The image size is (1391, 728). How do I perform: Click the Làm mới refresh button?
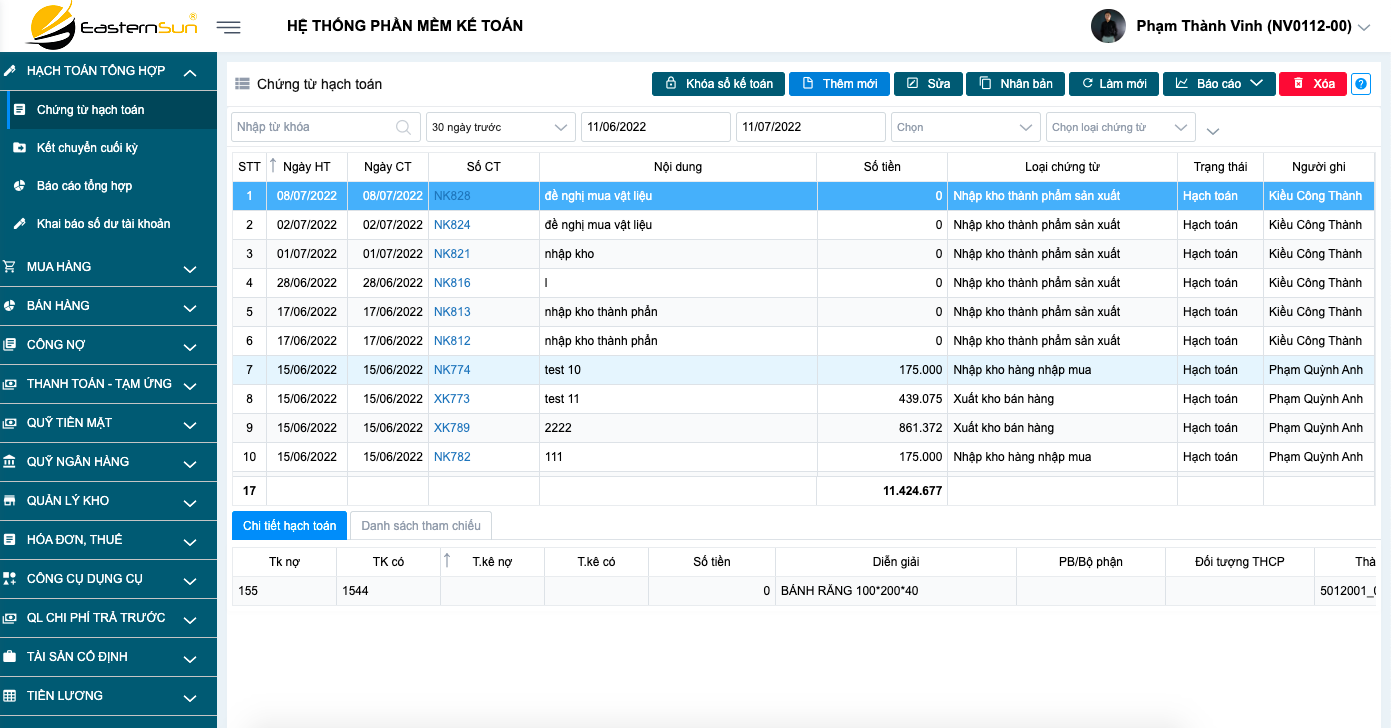pyautogui.click(x=1113, y=84)
